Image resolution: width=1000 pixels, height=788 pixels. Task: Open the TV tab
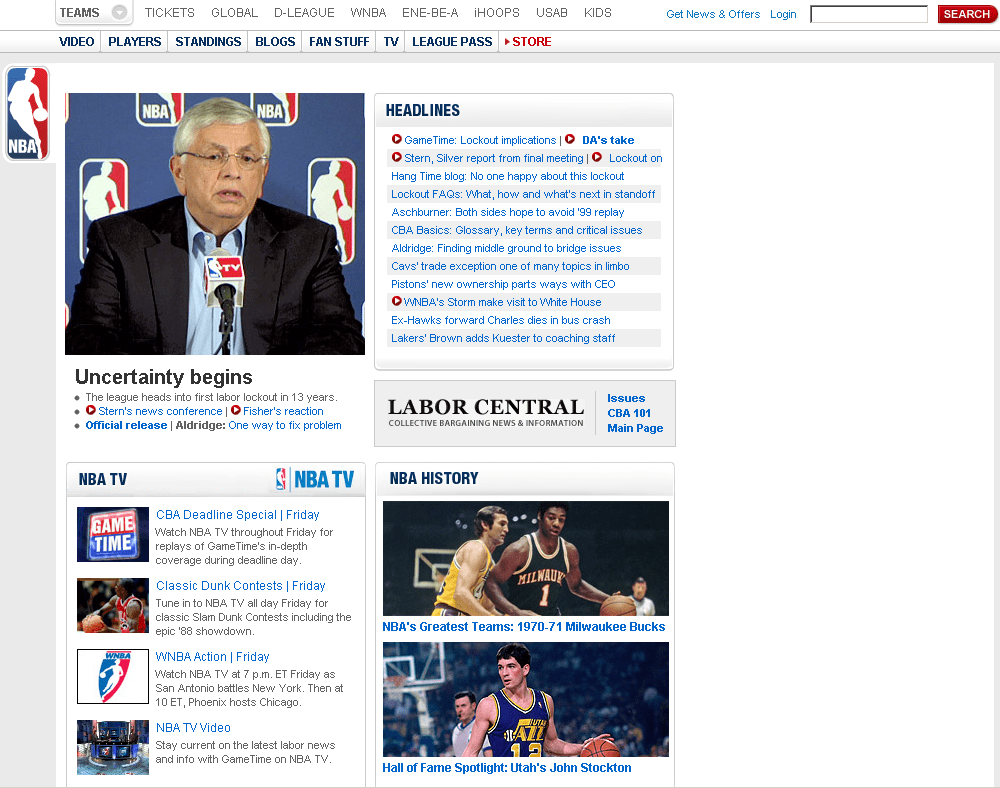[x=391, y=41]
